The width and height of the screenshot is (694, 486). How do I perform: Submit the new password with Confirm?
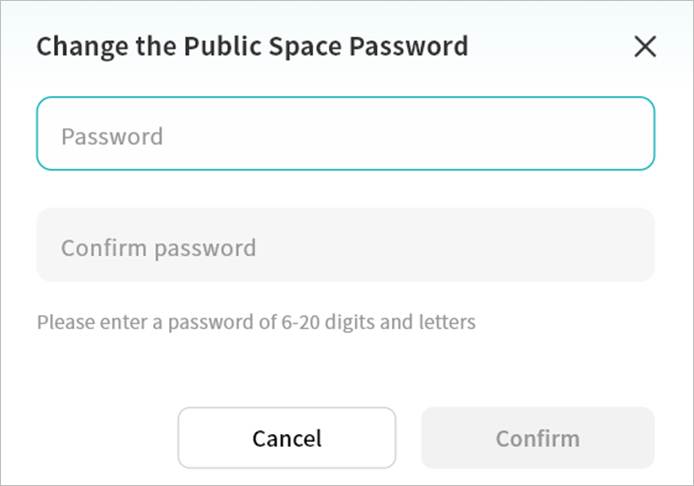pos(537,438)
